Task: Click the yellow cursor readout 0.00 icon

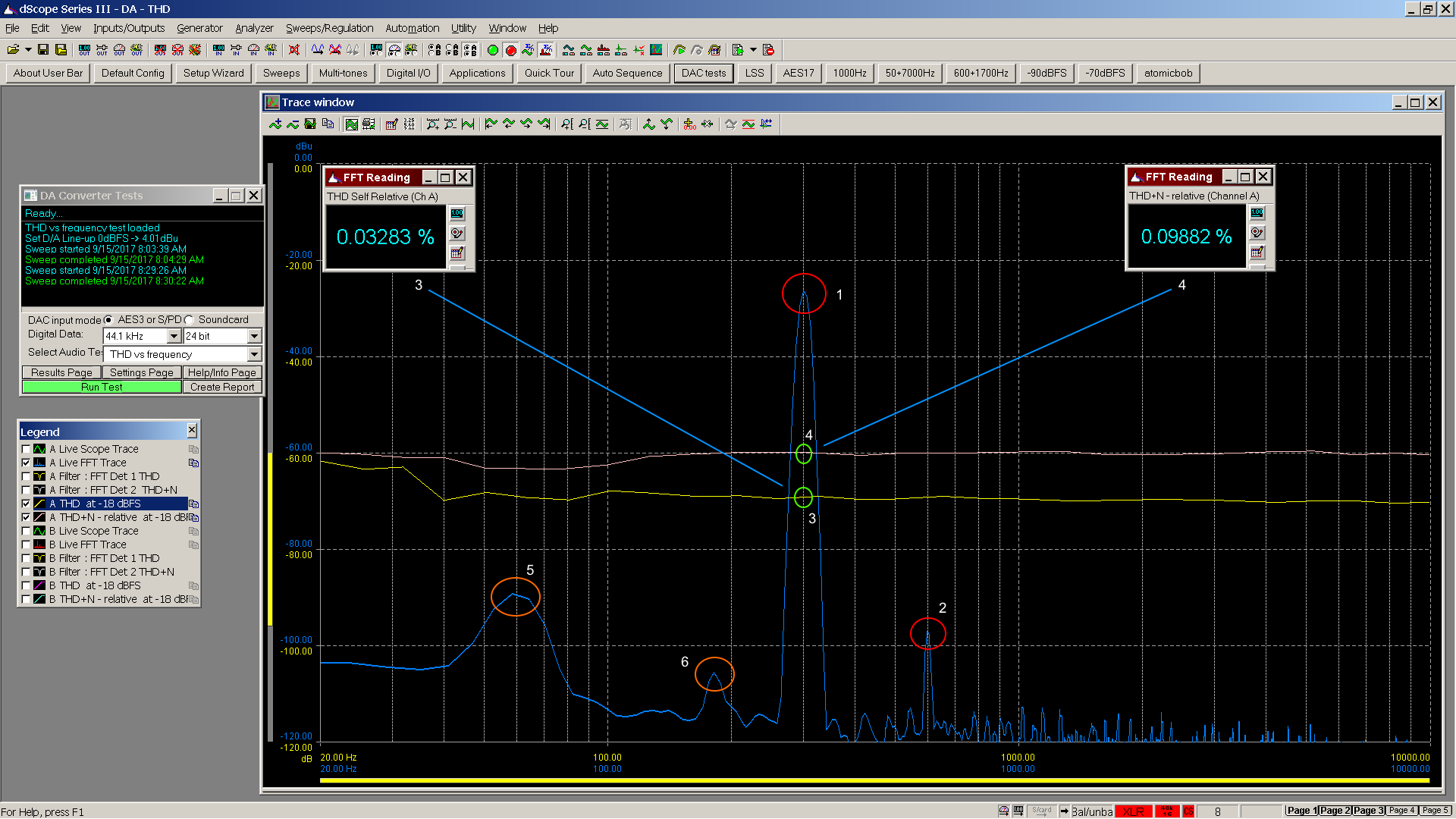Action: pos(689,124)
